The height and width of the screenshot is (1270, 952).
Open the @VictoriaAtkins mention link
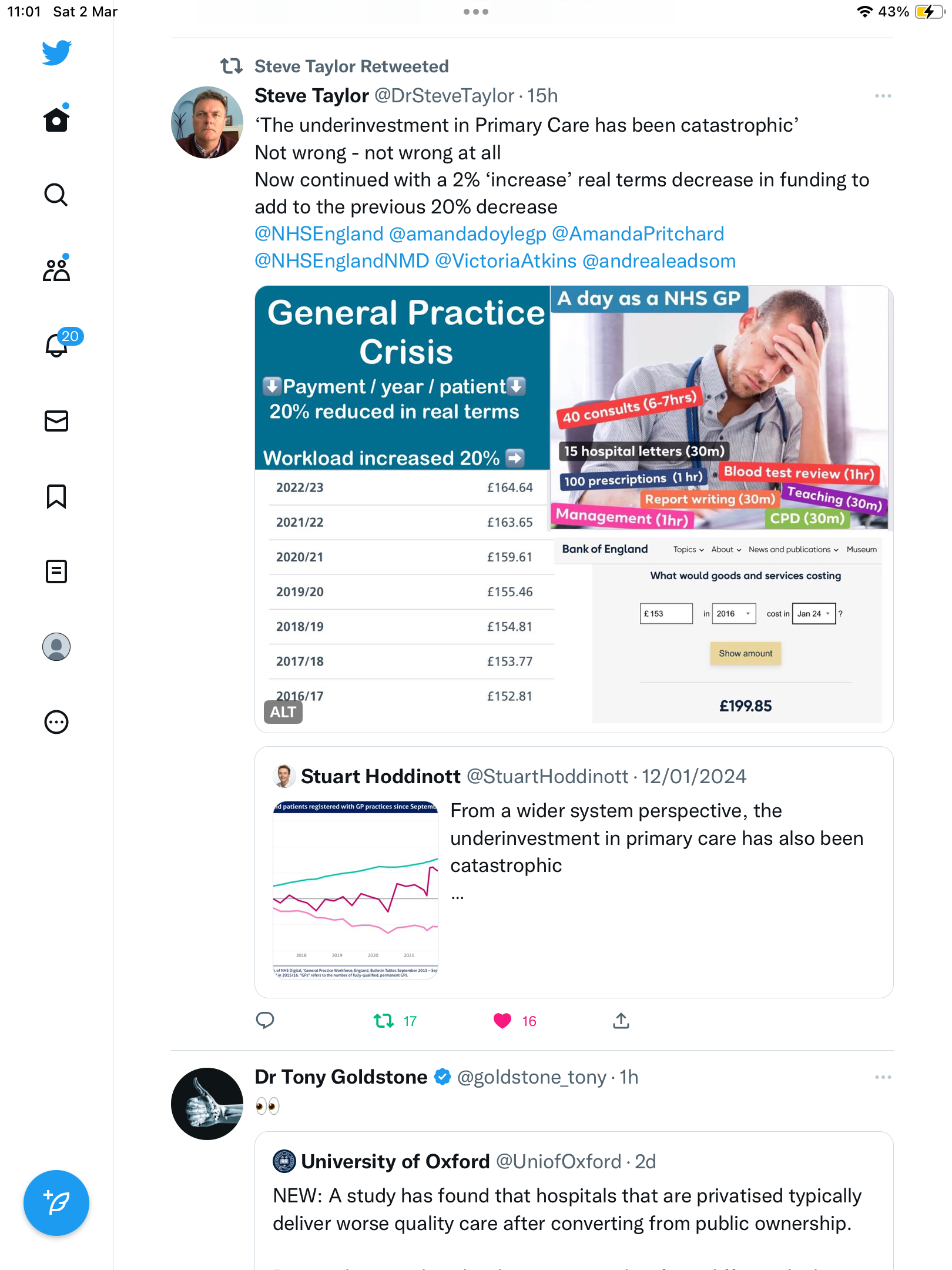pyautogui.click(x=506, y=261)
